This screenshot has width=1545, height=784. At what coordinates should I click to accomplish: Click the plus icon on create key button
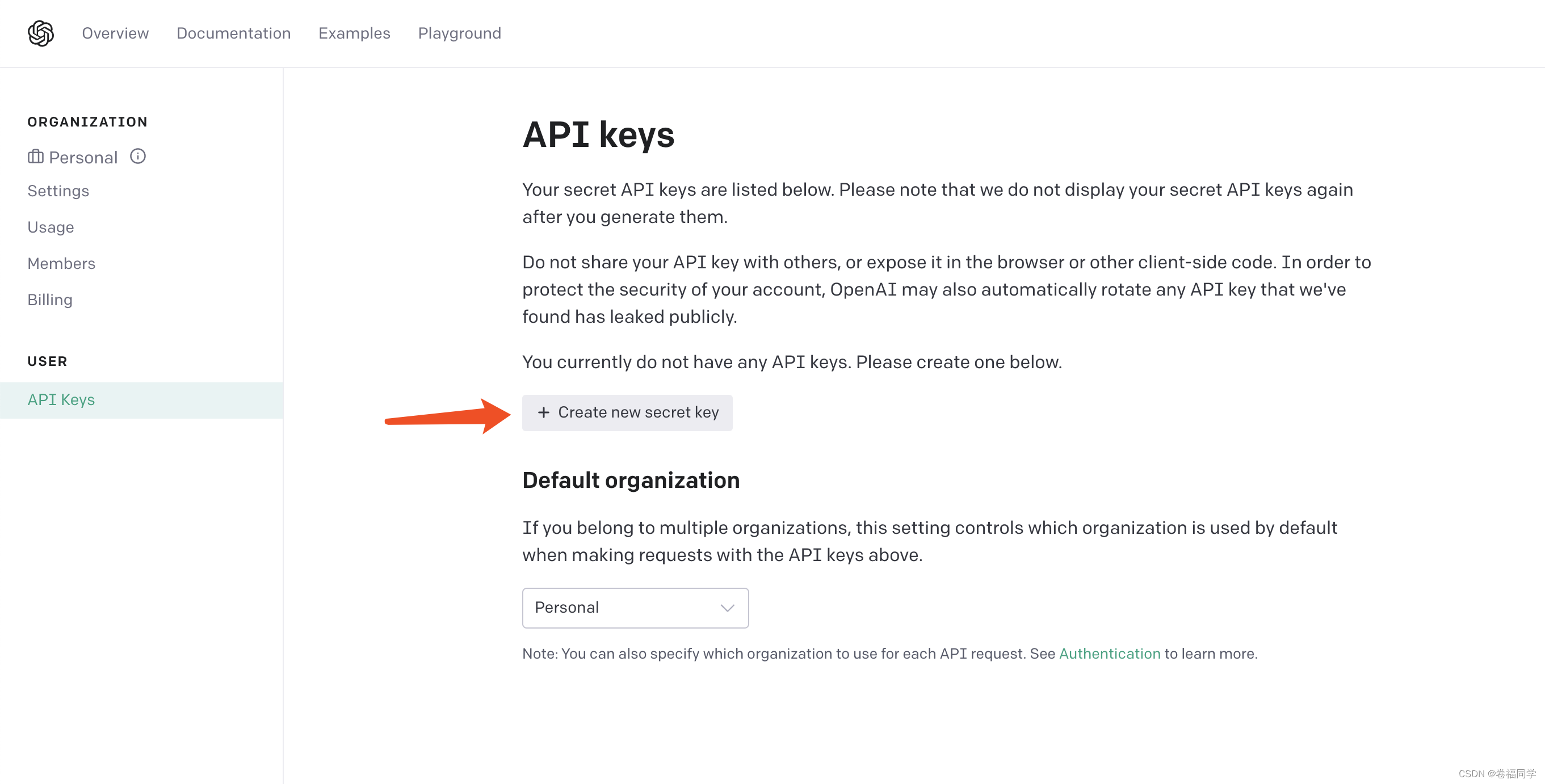tap(543, 412)
